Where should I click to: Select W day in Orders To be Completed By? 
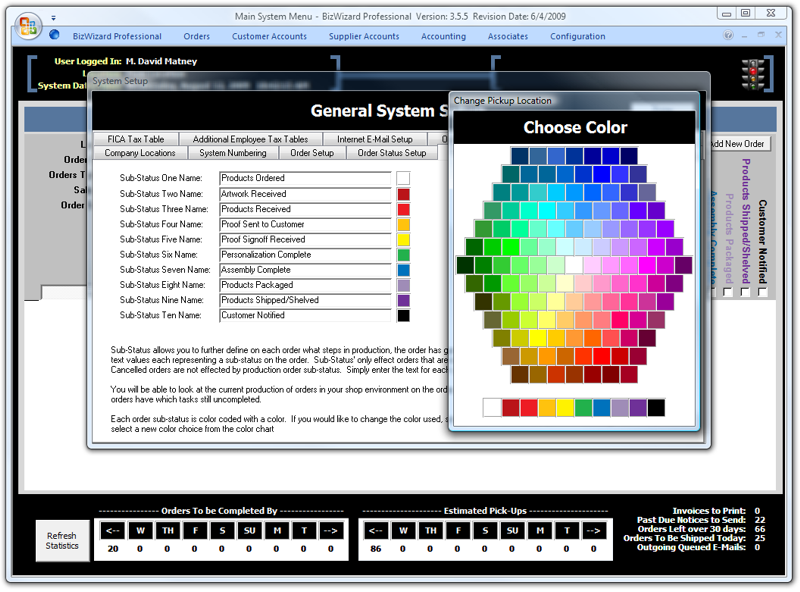point(140,531)
